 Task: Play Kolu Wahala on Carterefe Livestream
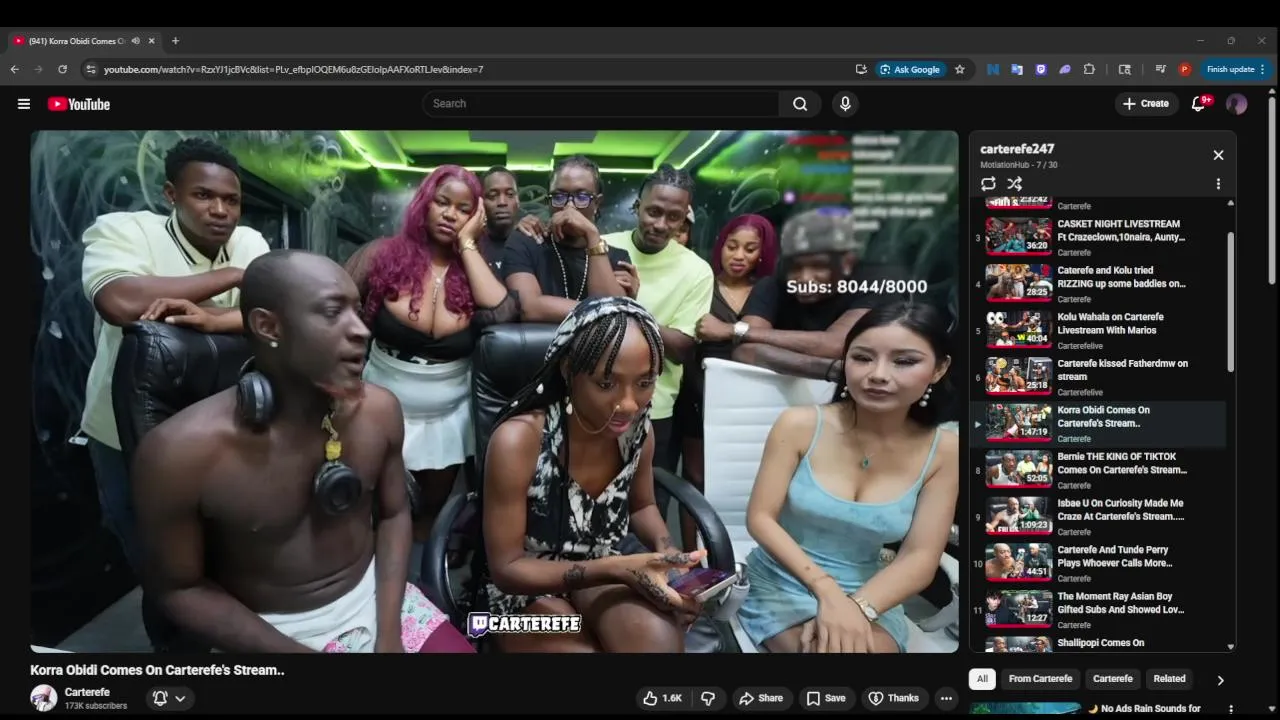coord(1097,331)
